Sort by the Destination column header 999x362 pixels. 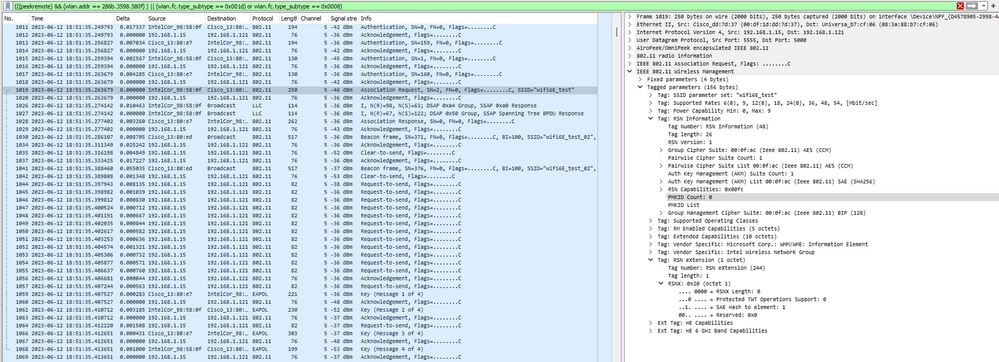[227, 19]
